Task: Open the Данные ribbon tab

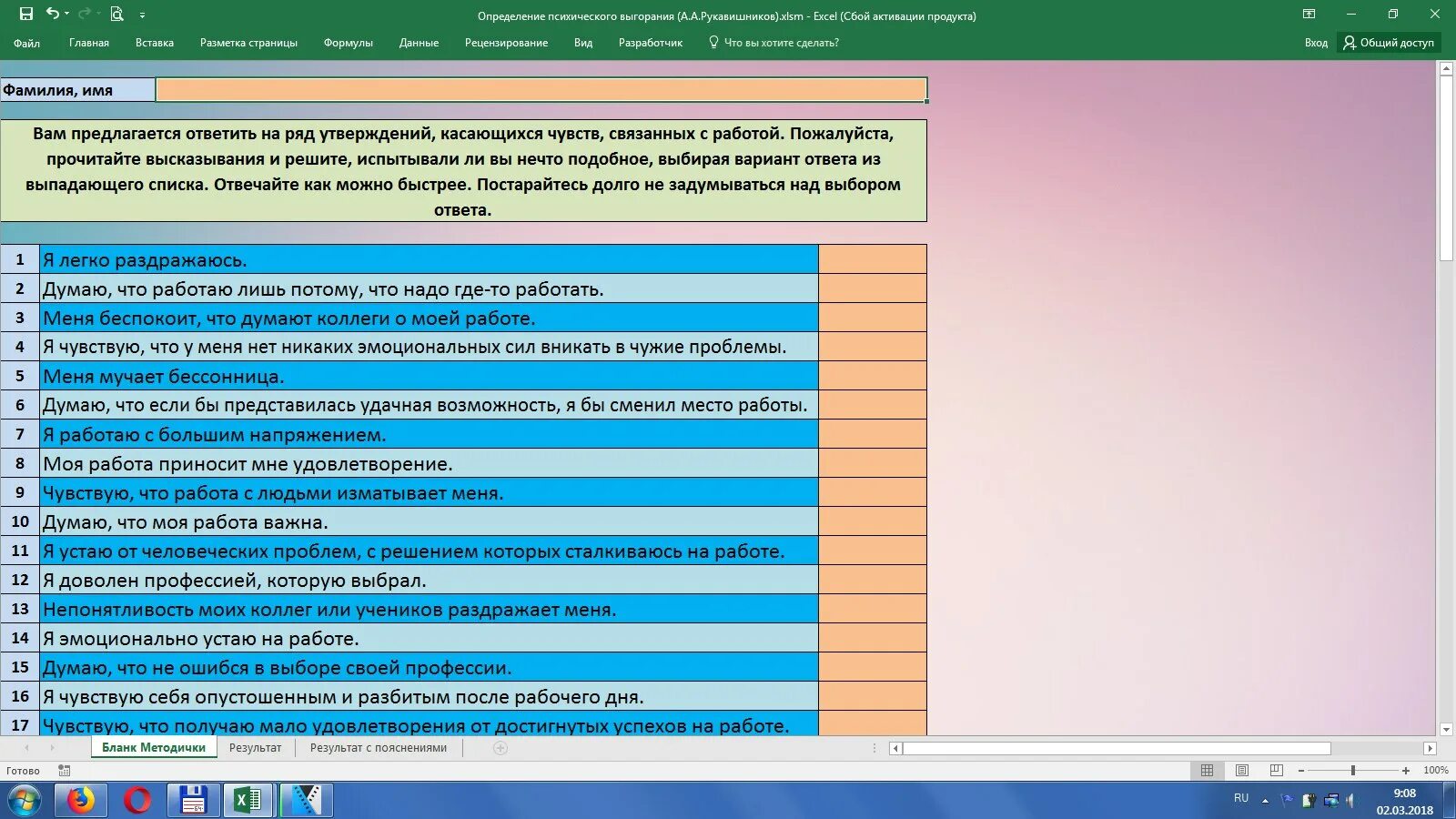Action: 419,43
